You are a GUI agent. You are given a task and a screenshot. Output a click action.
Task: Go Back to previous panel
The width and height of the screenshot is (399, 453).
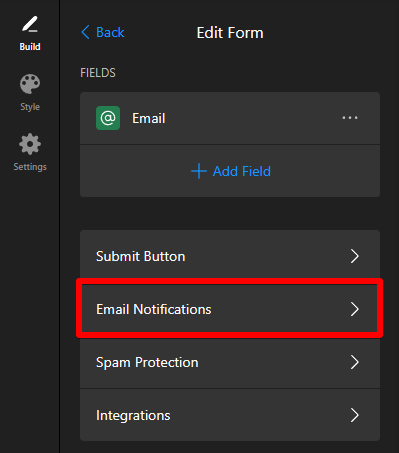click(x=103, y=32)
